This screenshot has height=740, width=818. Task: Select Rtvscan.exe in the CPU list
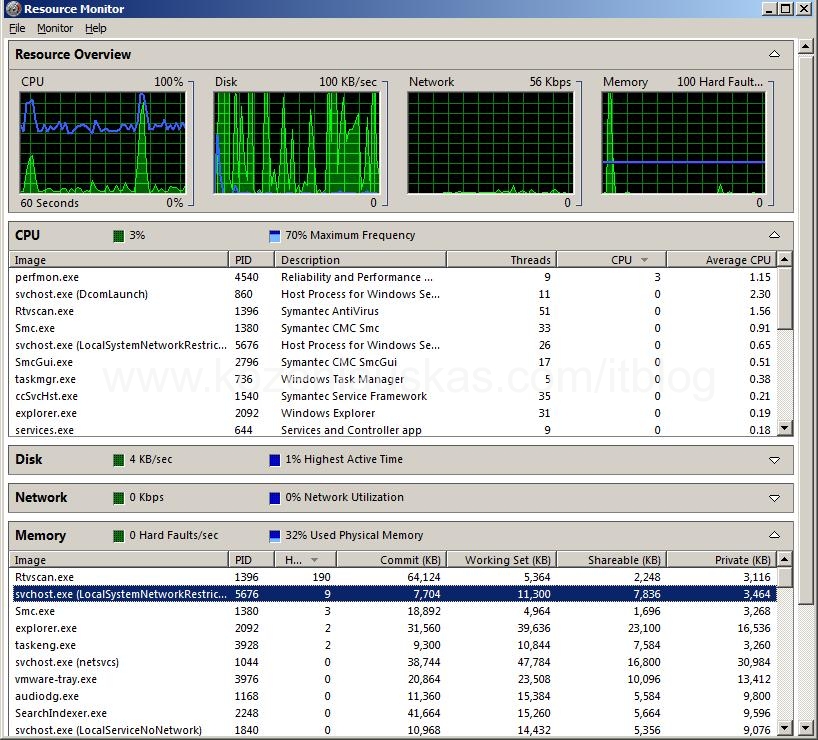point(393,311)
